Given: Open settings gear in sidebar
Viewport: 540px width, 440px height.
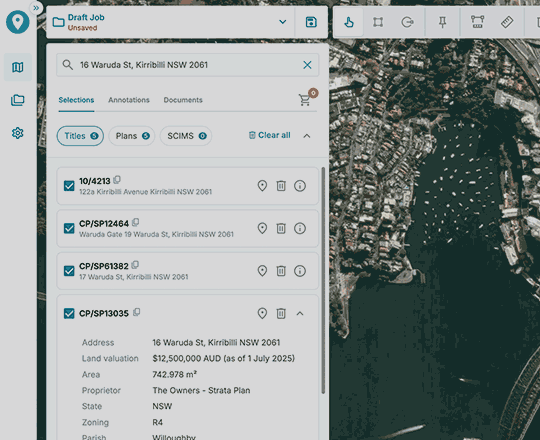Looking at the screenshot, I should tap(18, 133).
